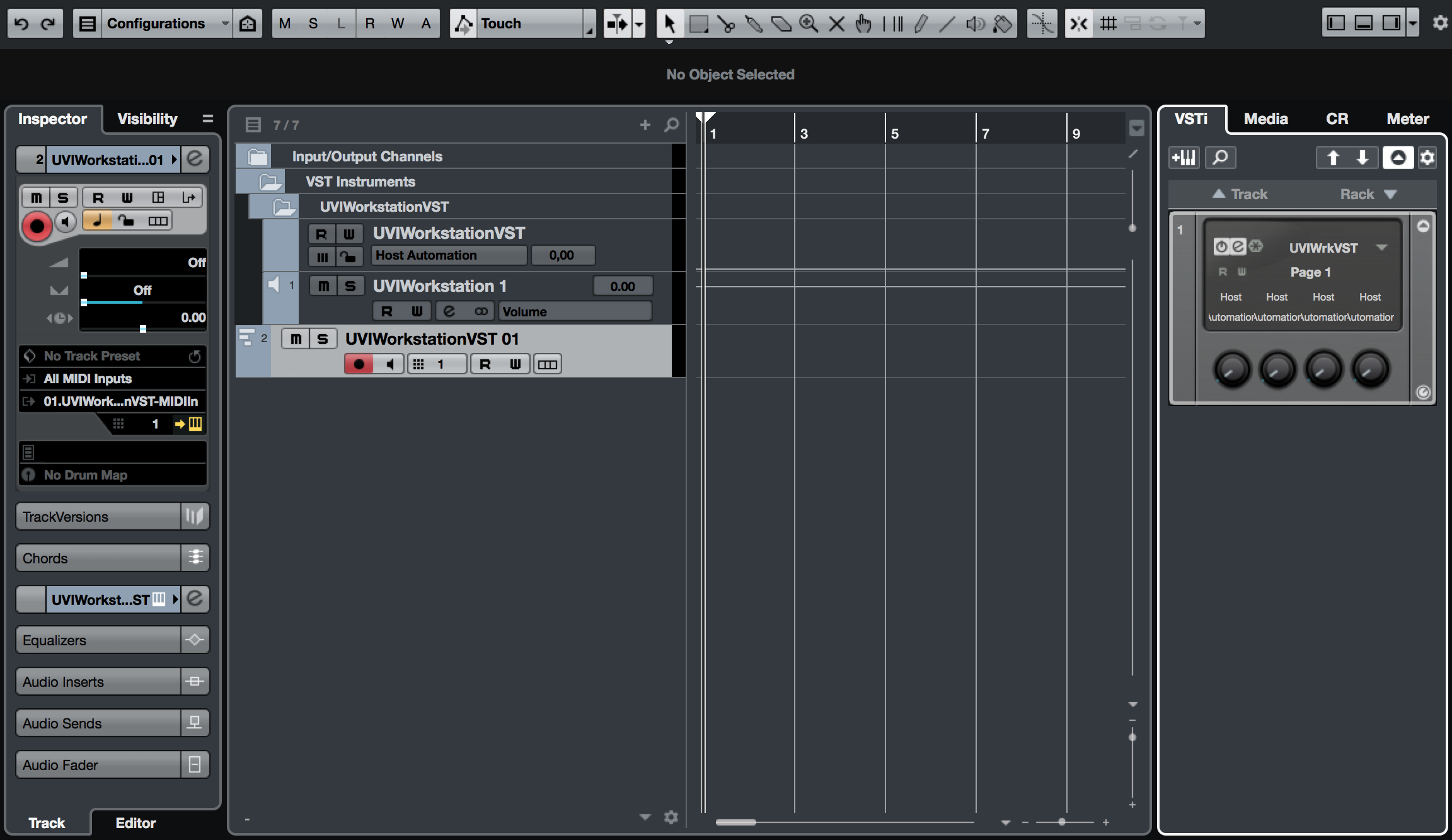Click horizontal zoom slider handle

pos(1062,822)
